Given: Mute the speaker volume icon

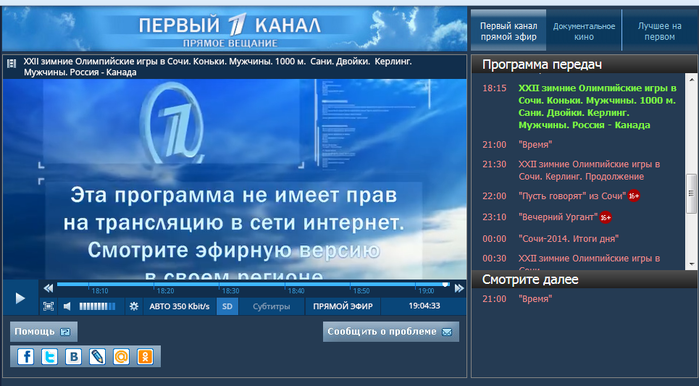Looking at the screenshot, I should [x=67, y=306].
